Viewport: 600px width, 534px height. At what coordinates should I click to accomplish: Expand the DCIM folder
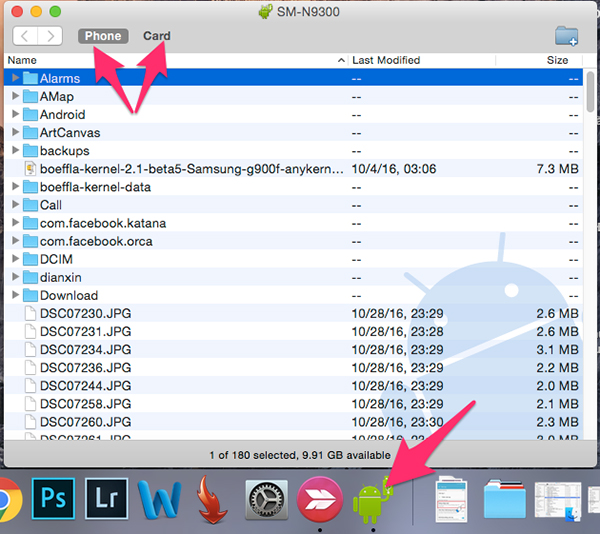click(x=15, y=259)
